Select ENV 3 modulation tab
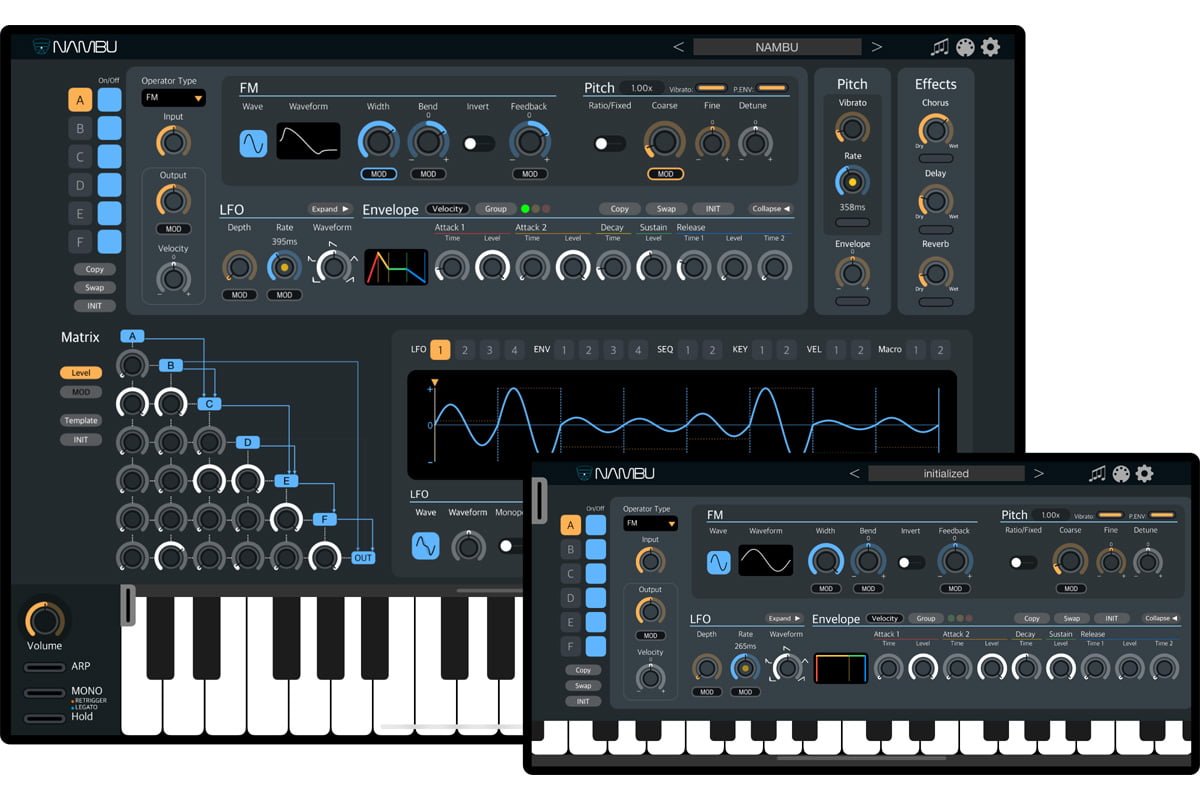Screen dimensions: 1200x800 click(x=613, y=350)
